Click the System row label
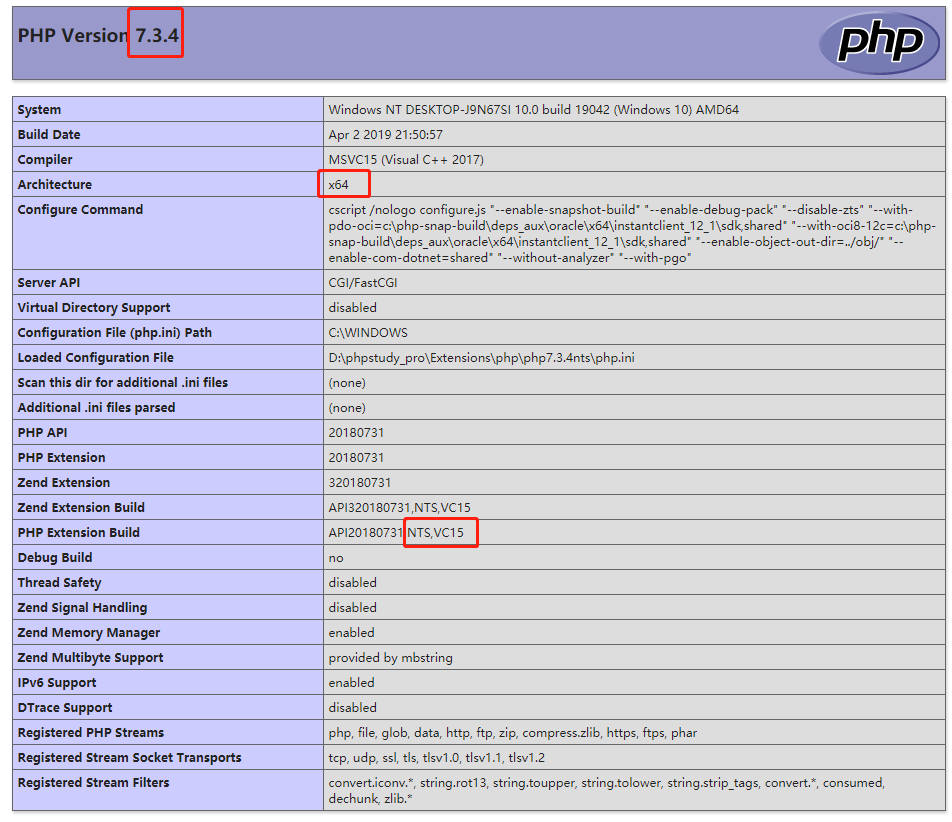This screenshot has height=822, width=952. click(39, 110)
